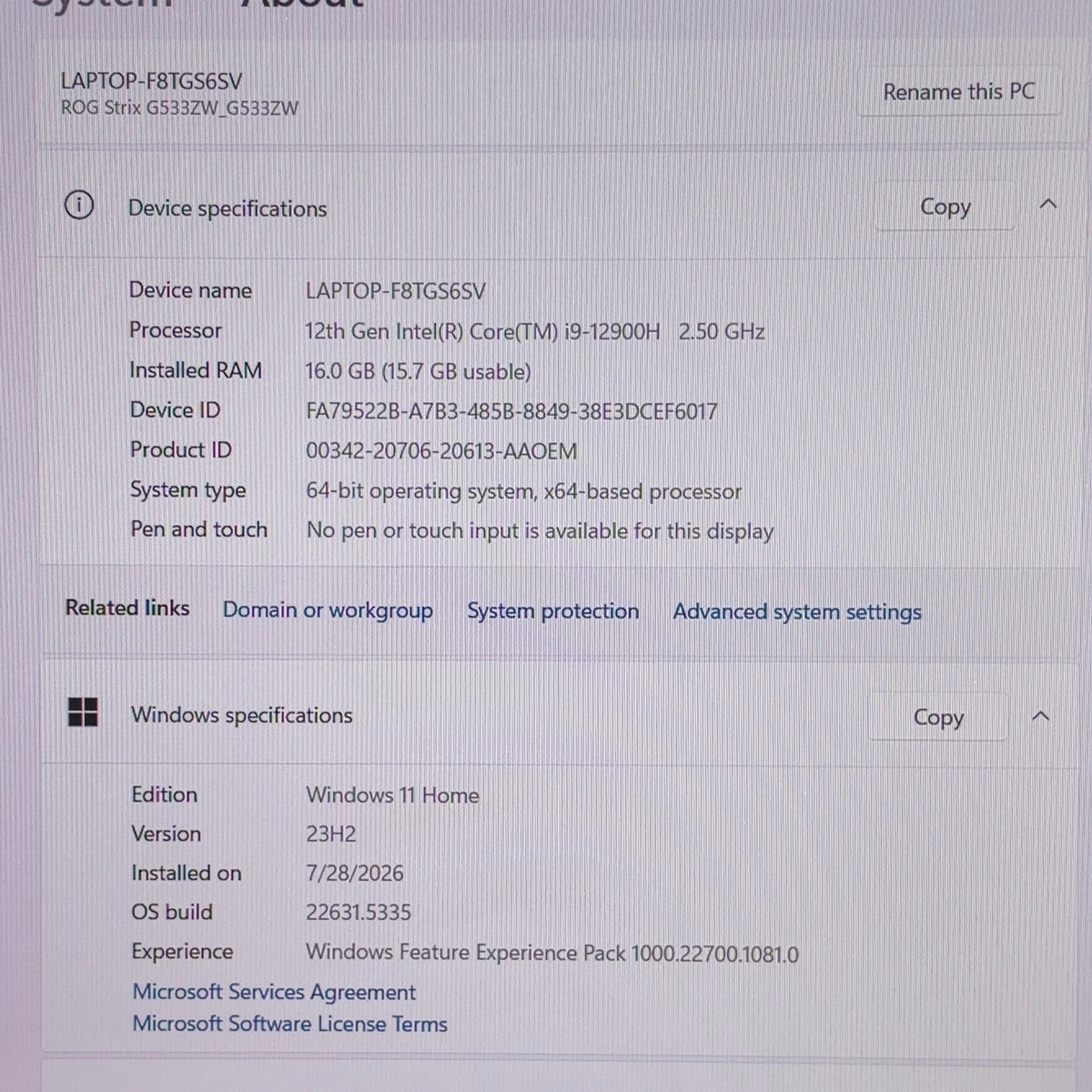Click the LAPTOP-F8TGS6SV title at the top
The width and height of the screenshot is (1092, 1092).
point(151,81)
